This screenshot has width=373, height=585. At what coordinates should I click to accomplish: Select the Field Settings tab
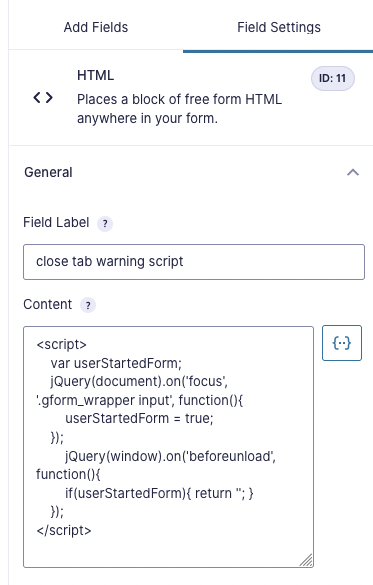(x=279, y=27)
